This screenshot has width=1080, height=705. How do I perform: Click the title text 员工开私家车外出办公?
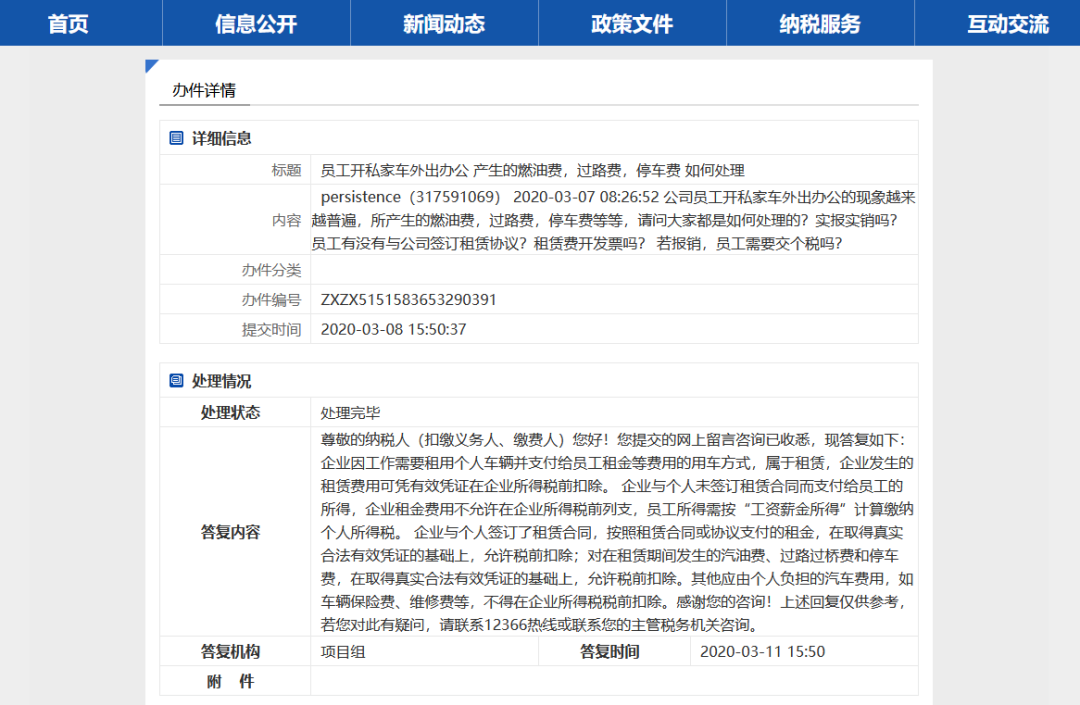[532, 170]
